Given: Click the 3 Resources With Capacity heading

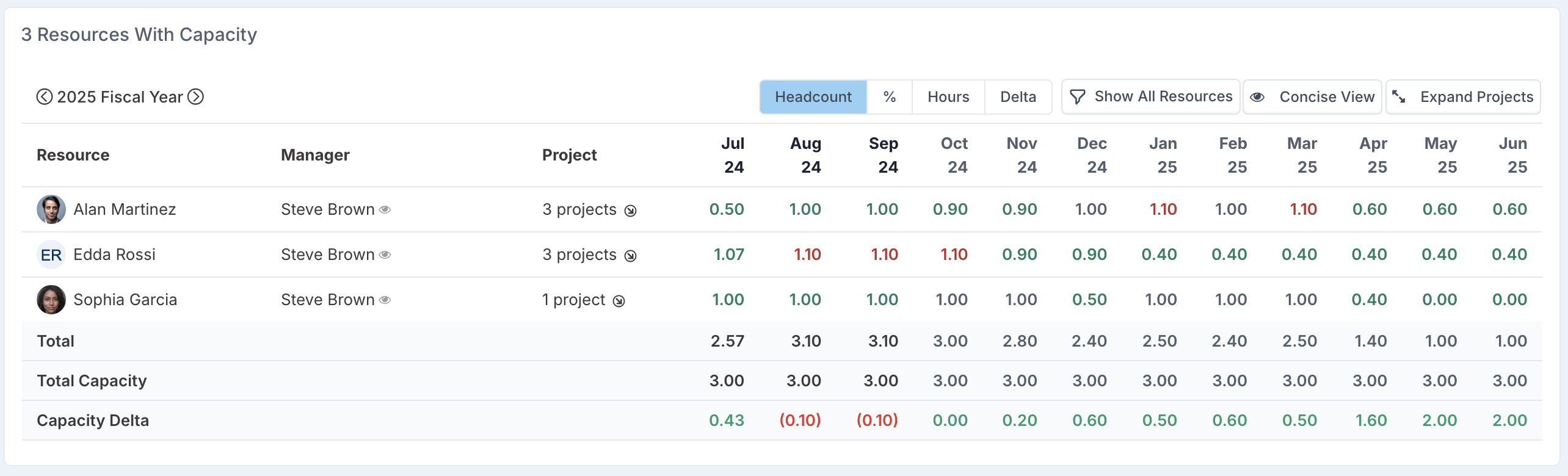Looking at the screenshot, I should [x=139, y=35].
